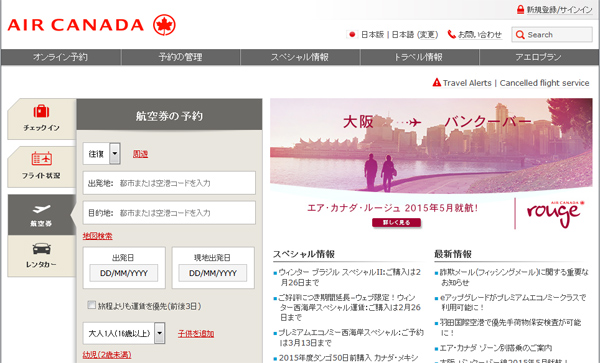Click the 最新情報 section heading
Image resolution: width=600 pixels, height=363 pixels.
453,254
